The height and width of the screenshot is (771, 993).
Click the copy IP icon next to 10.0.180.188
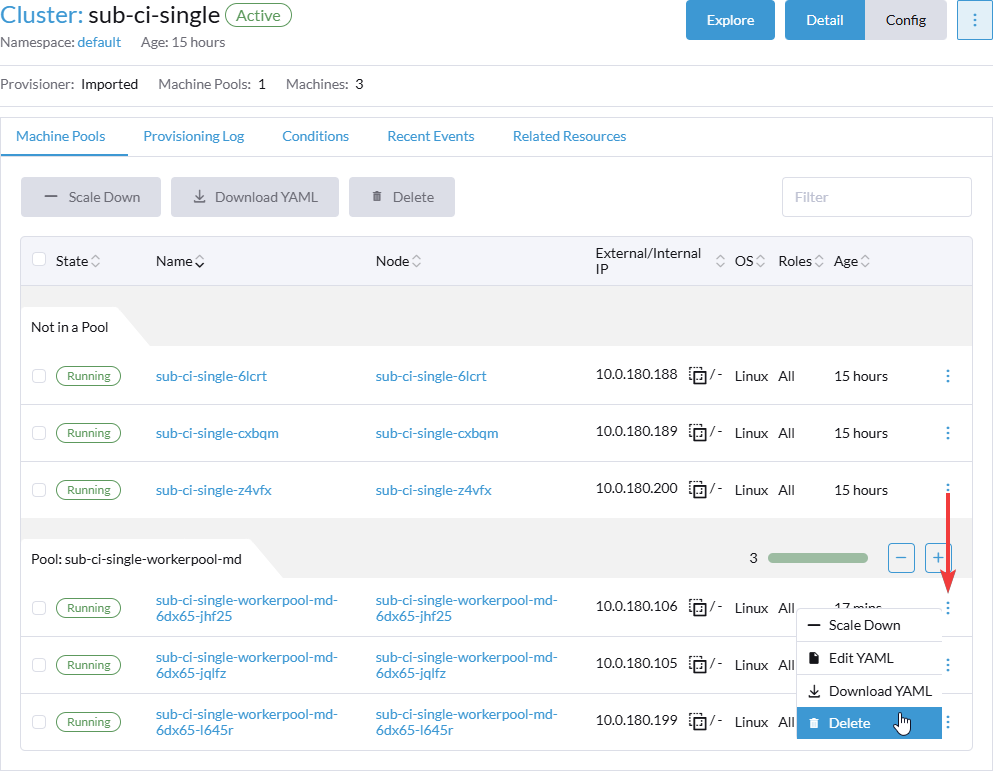(698, 376)
